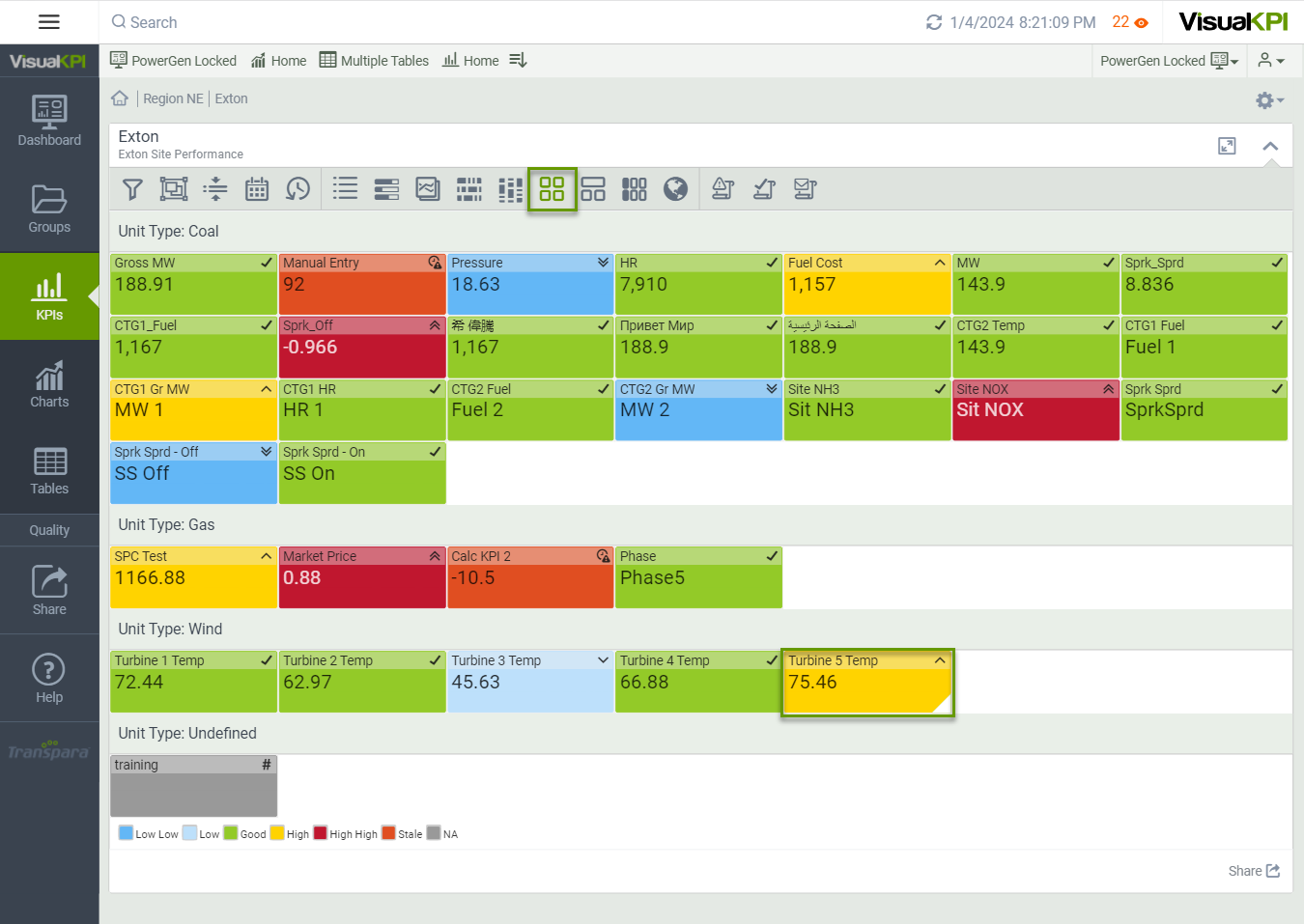Open the filter tool in the toolbar
This screenshot has height=924, width=1304.
(132, 189)
